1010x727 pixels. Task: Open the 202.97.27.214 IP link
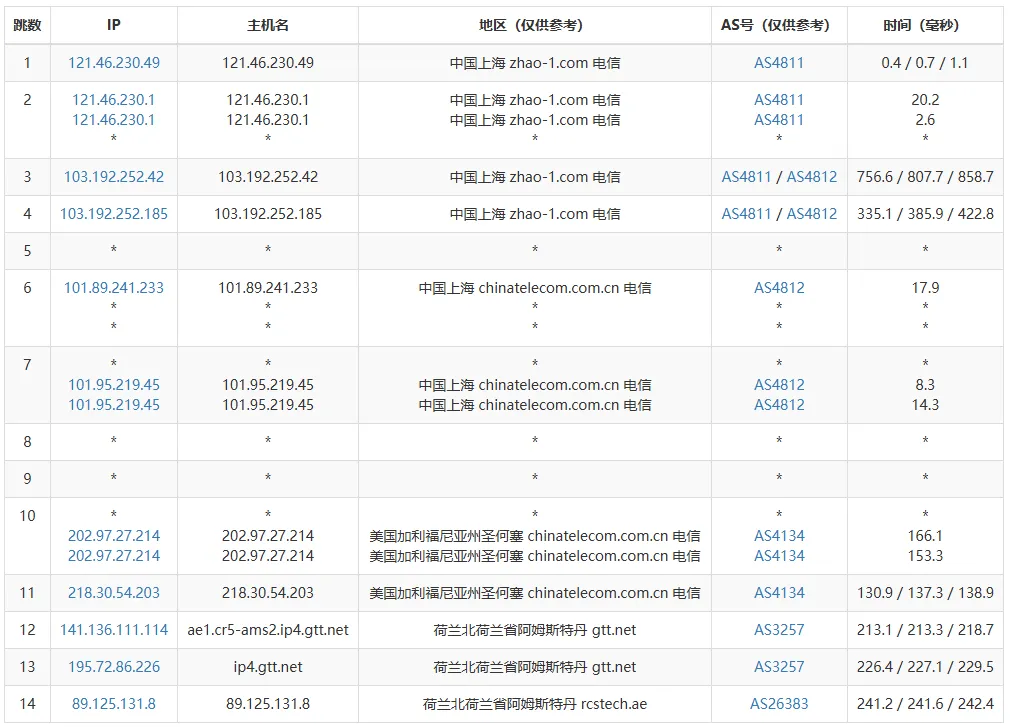pos(113,535)
